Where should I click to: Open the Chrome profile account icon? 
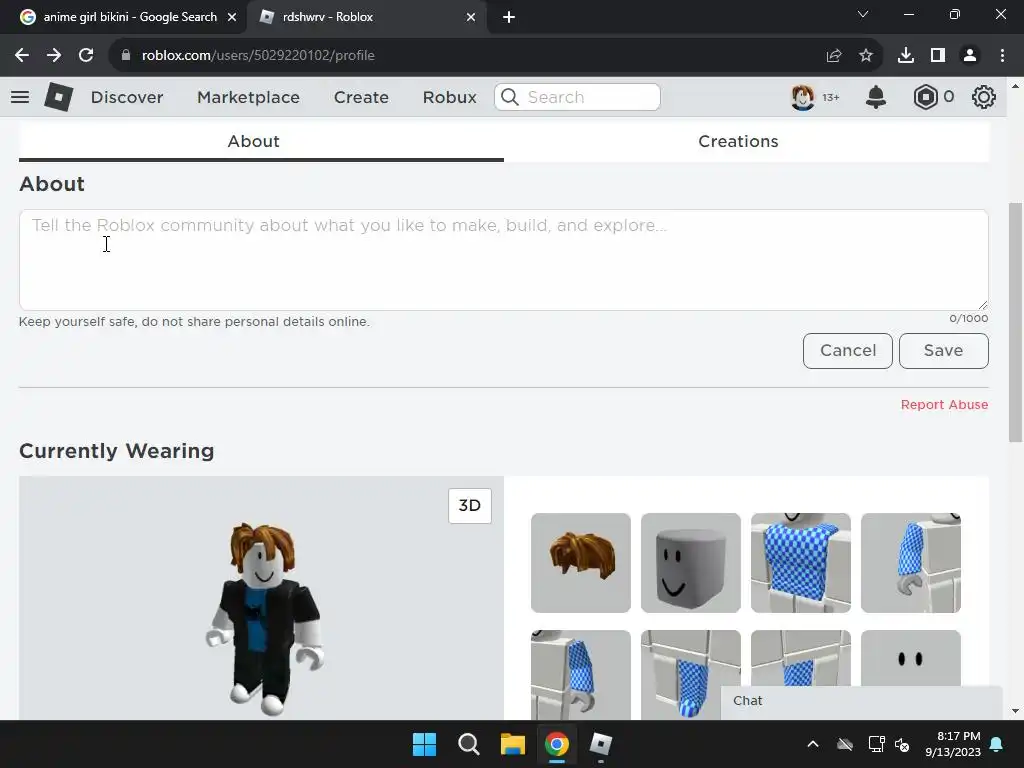(x=970, y=56)
